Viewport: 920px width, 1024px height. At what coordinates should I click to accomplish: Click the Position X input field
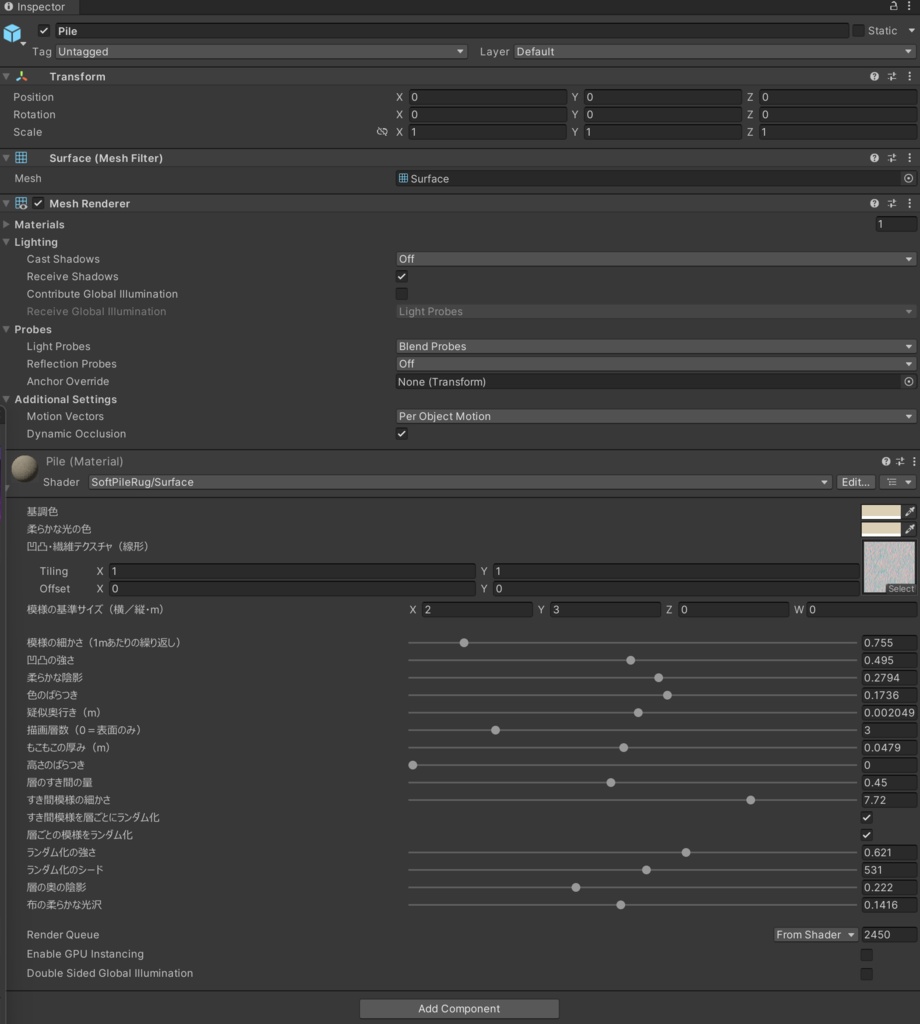(x=487, y=97)
